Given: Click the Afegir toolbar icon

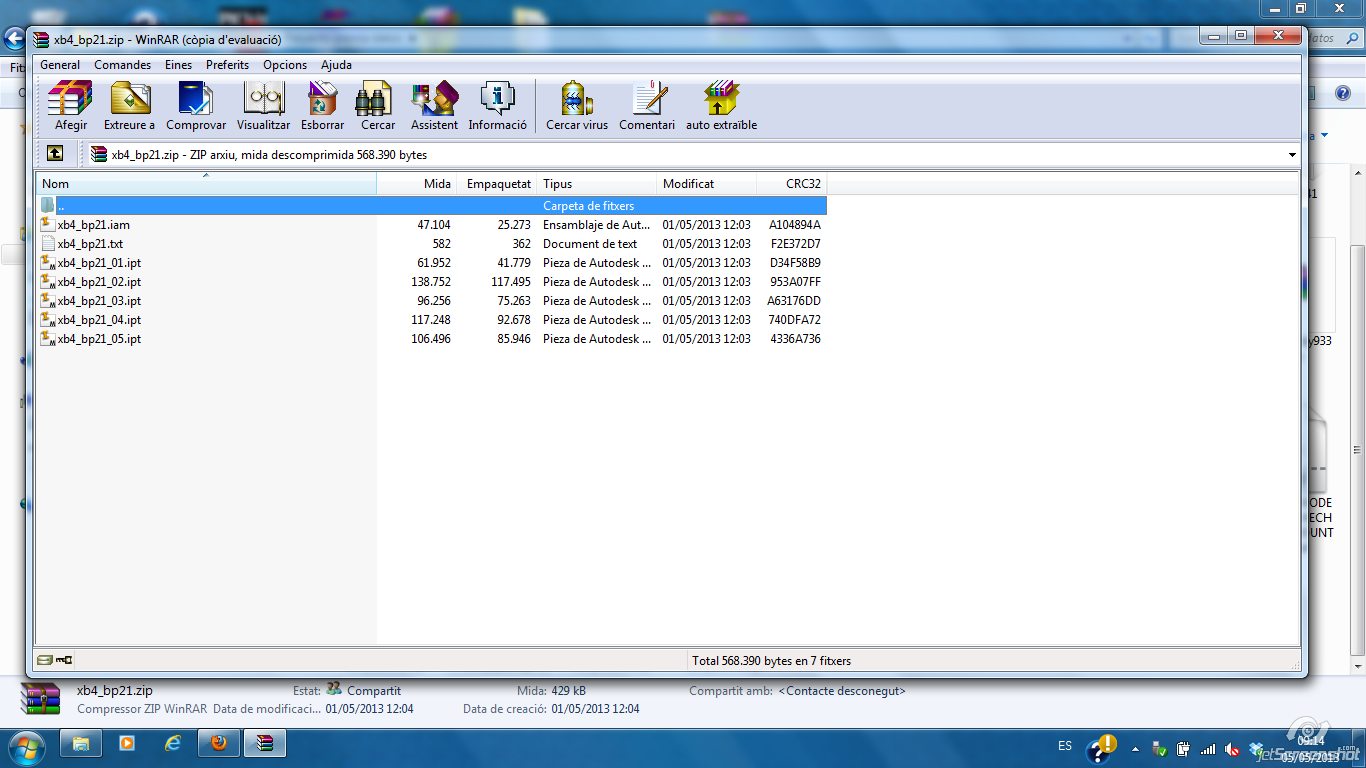Looking at the screenshot, I should coord(71,106).
